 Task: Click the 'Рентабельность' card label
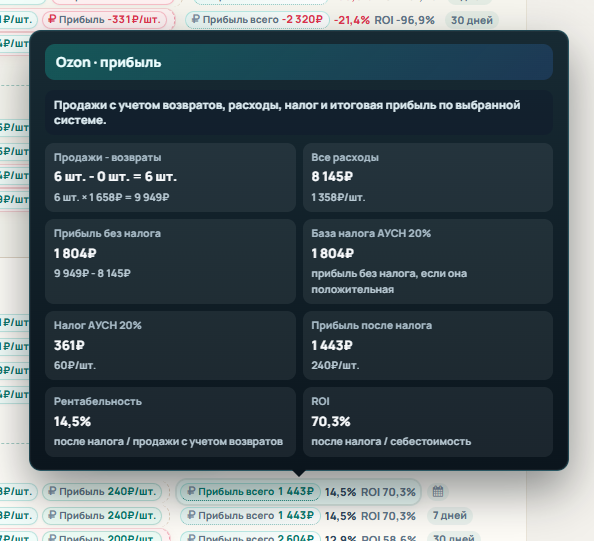98,401
